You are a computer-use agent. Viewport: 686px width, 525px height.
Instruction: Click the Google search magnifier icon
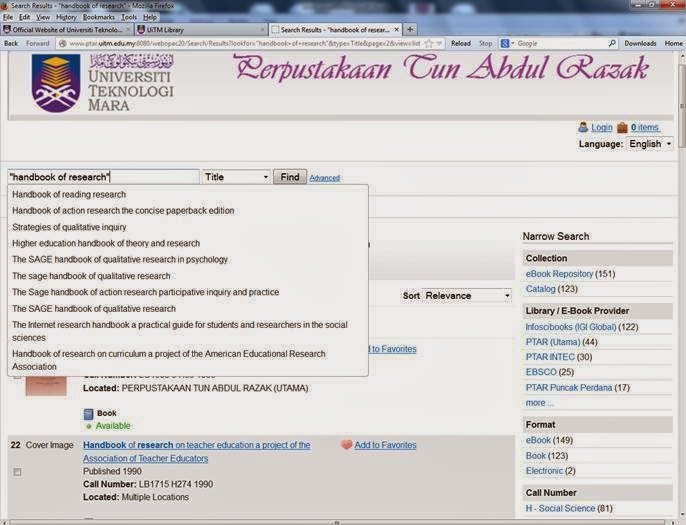pos(612,43)
